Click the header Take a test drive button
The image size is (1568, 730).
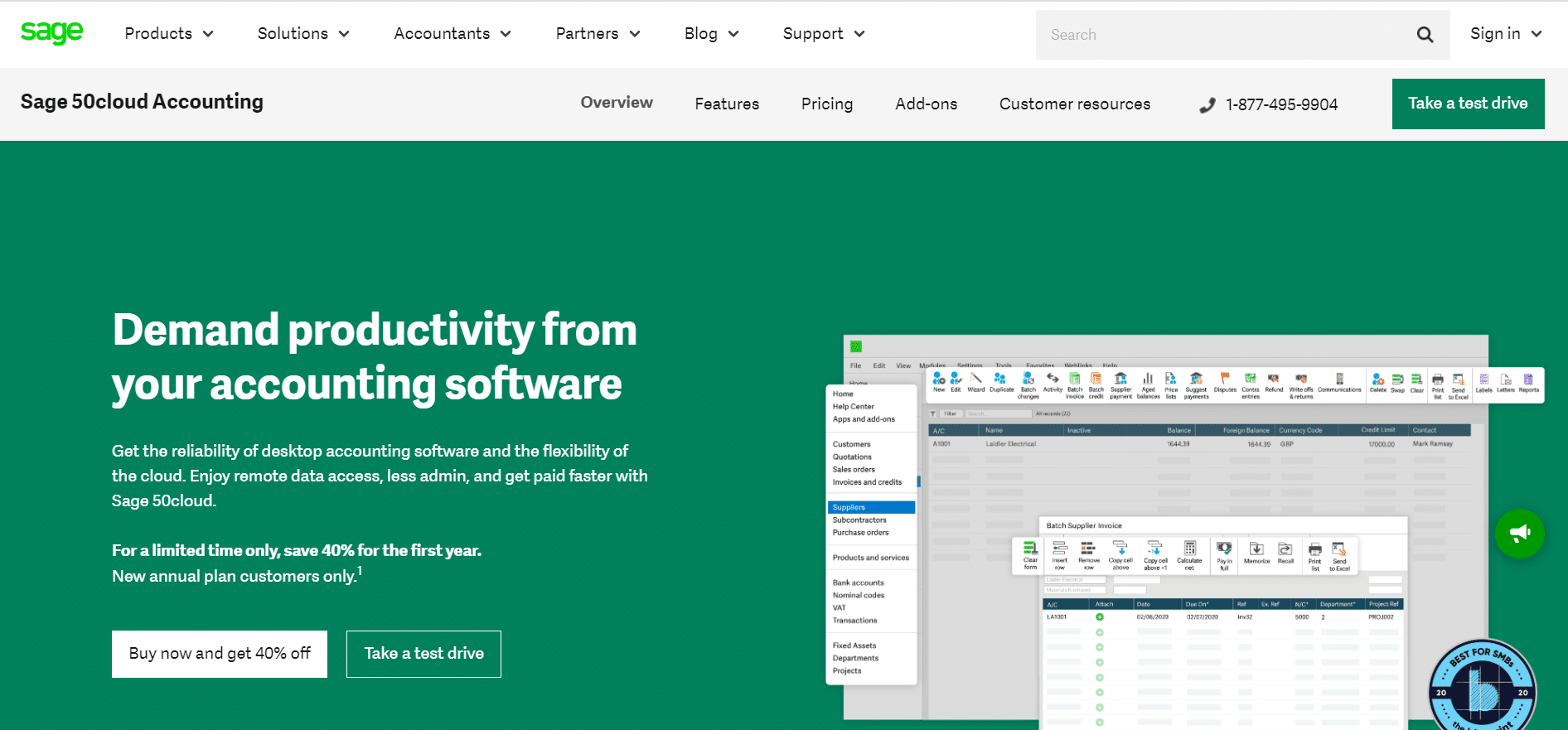tap(1468, 104)
